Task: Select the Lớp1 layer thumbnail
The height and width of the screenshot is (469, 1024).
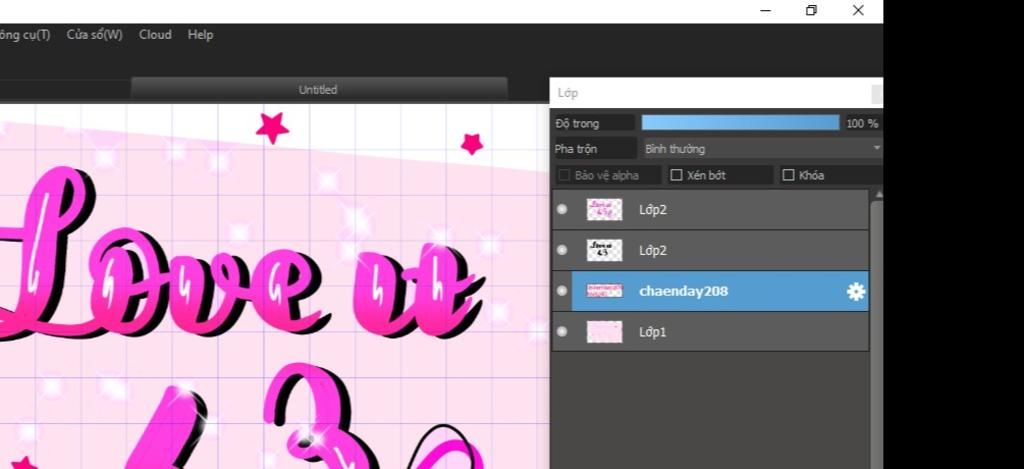Action: 604,332
